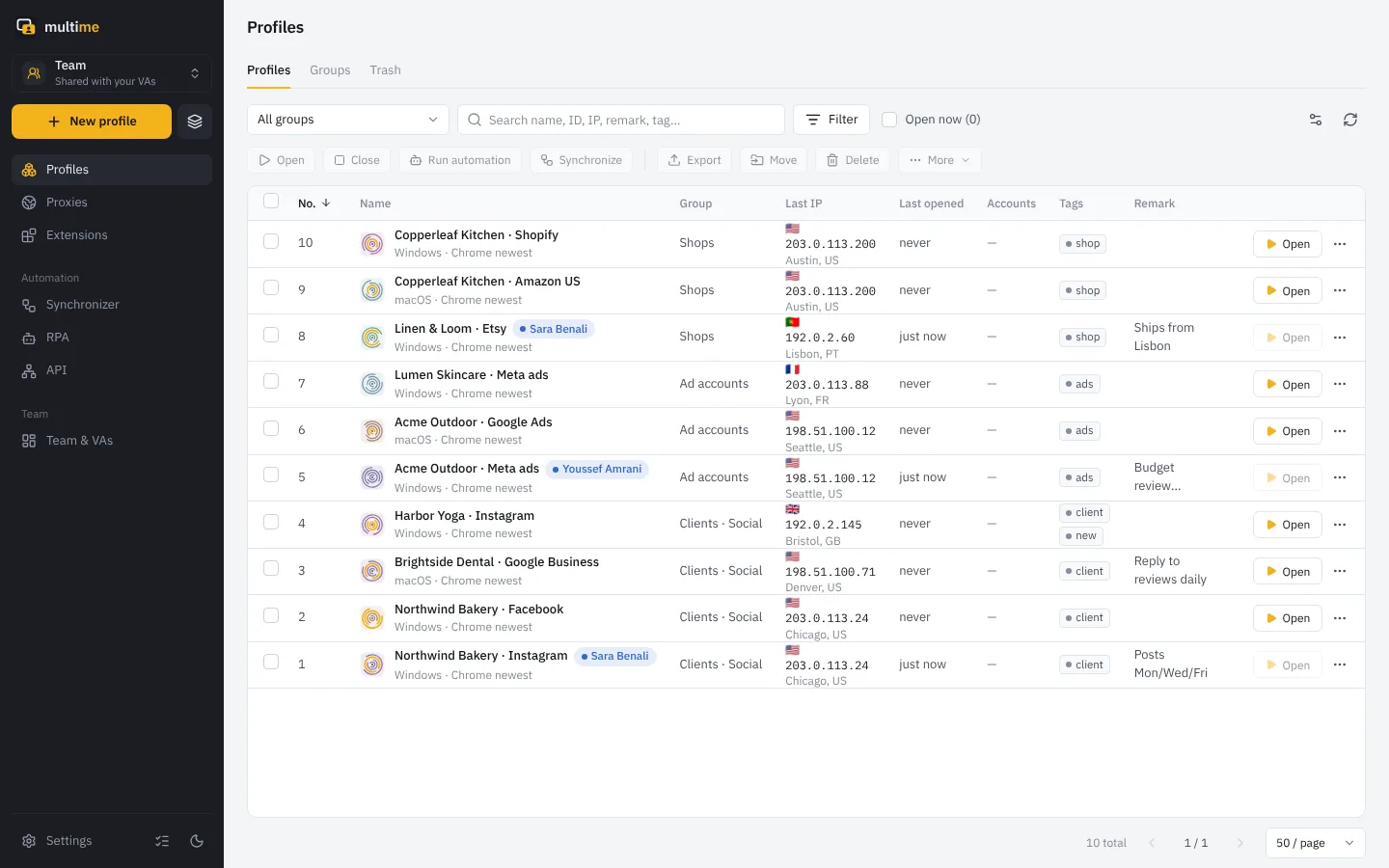Sort the table by the No. column arrow
1389x868 pixels.
point(326,203)
